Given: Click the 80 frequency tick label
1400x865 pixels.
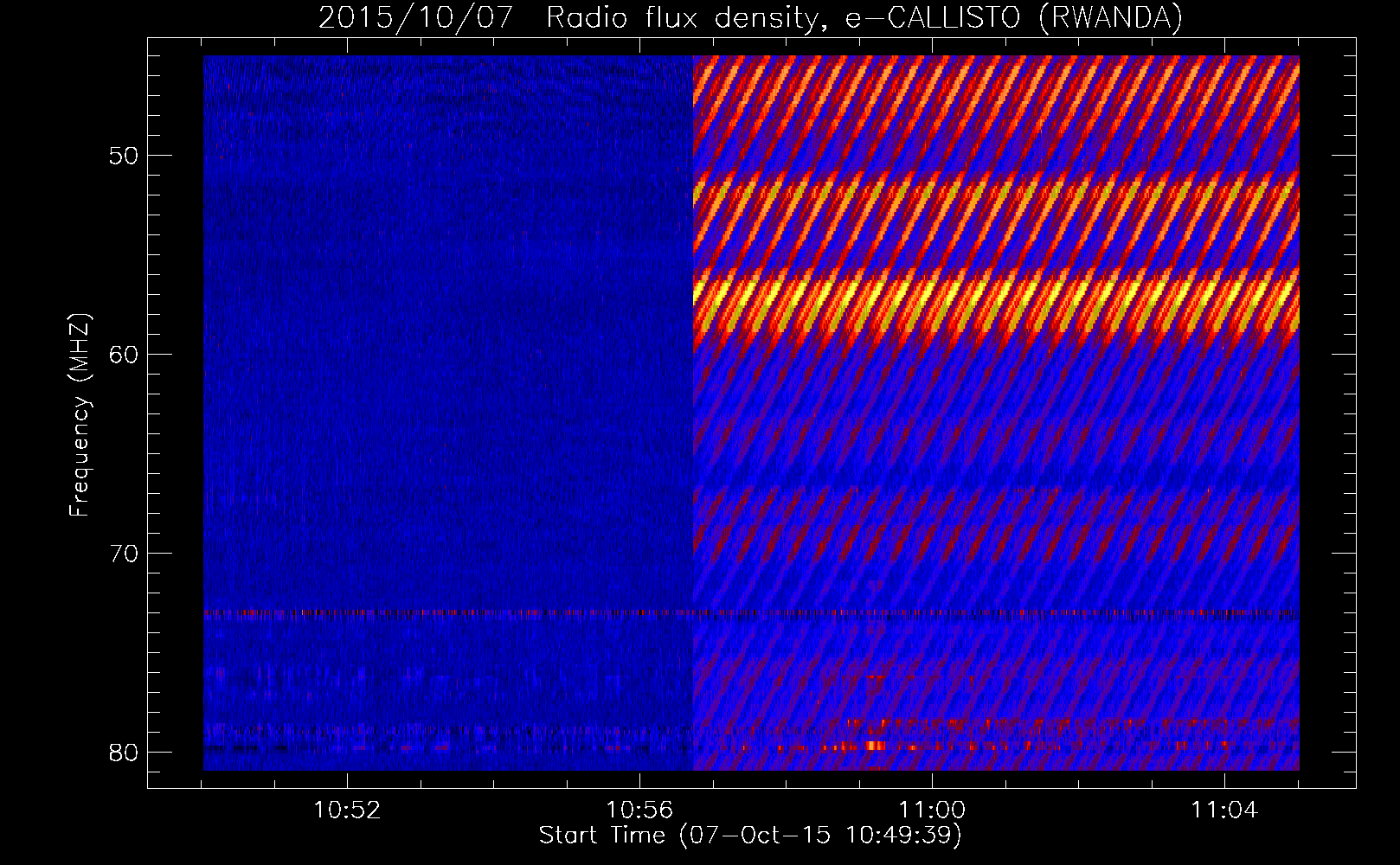Looking at the screenshot, I should [x=124, y=752].
